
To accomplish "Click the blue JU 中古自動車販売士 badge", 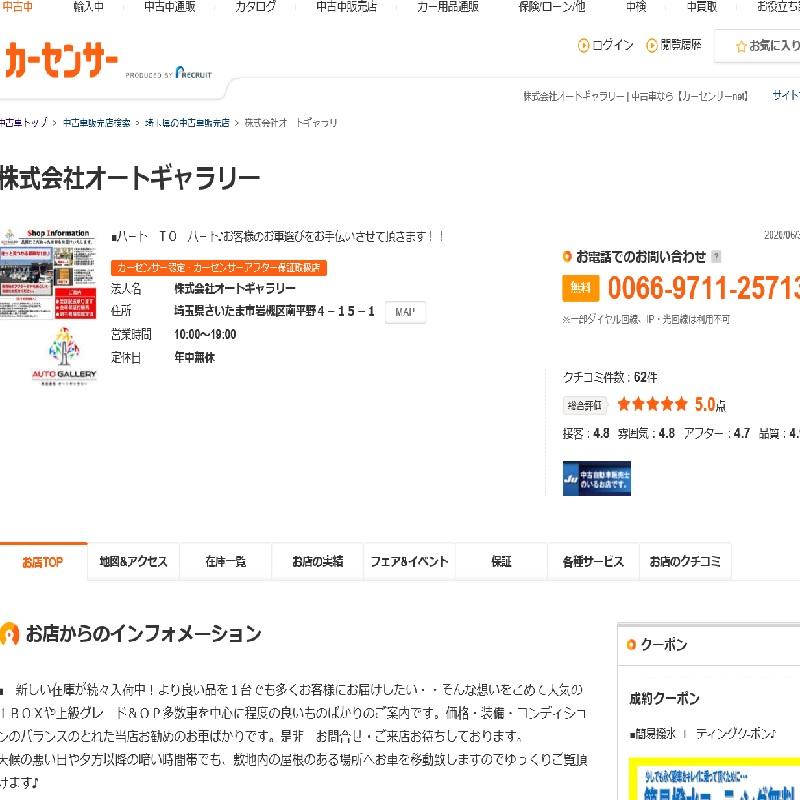I will (596, 478).
